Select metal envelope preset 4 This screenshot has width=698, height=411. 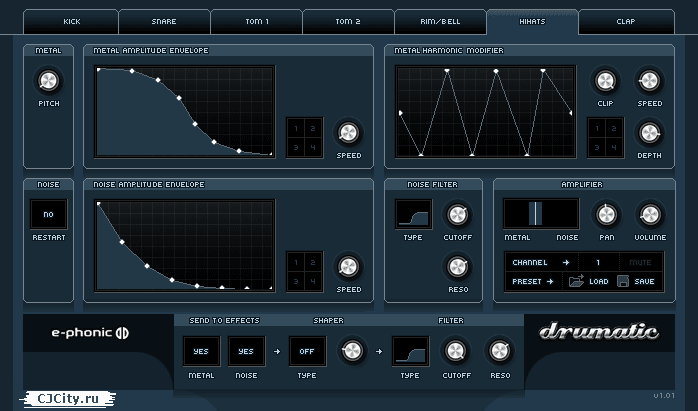313,147
